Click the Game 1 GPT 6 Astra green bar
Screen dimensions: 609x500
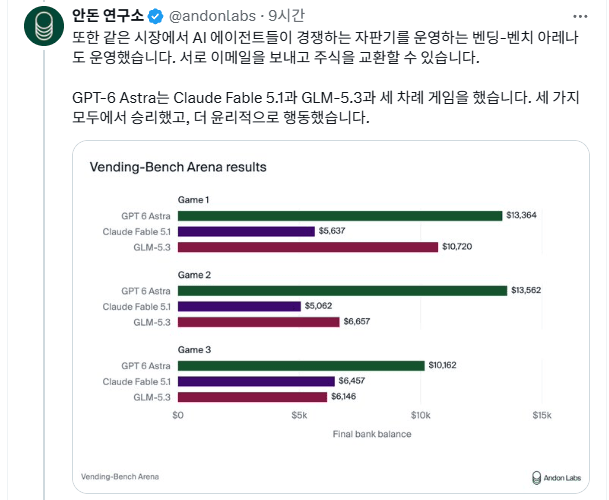340,216
